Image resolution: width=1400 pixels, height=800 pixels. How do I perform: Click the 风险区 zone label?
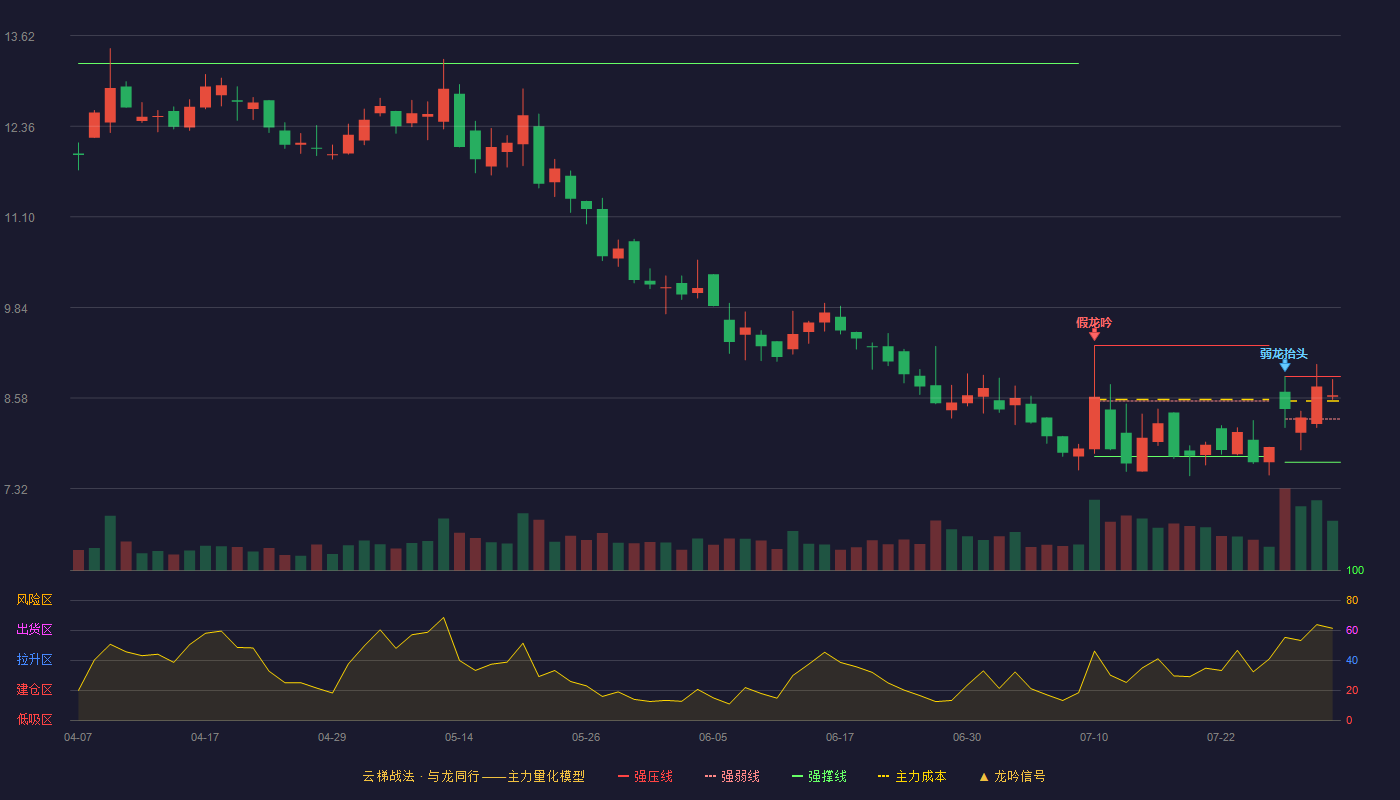coord(34,600)
